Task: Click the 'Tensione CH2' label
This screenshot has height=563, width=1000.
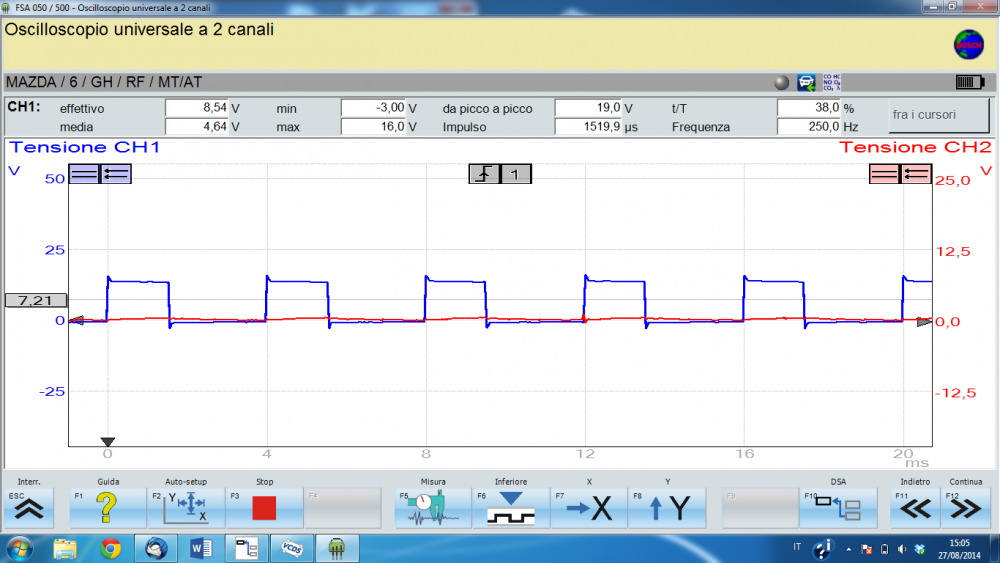Action: [915, 147]
